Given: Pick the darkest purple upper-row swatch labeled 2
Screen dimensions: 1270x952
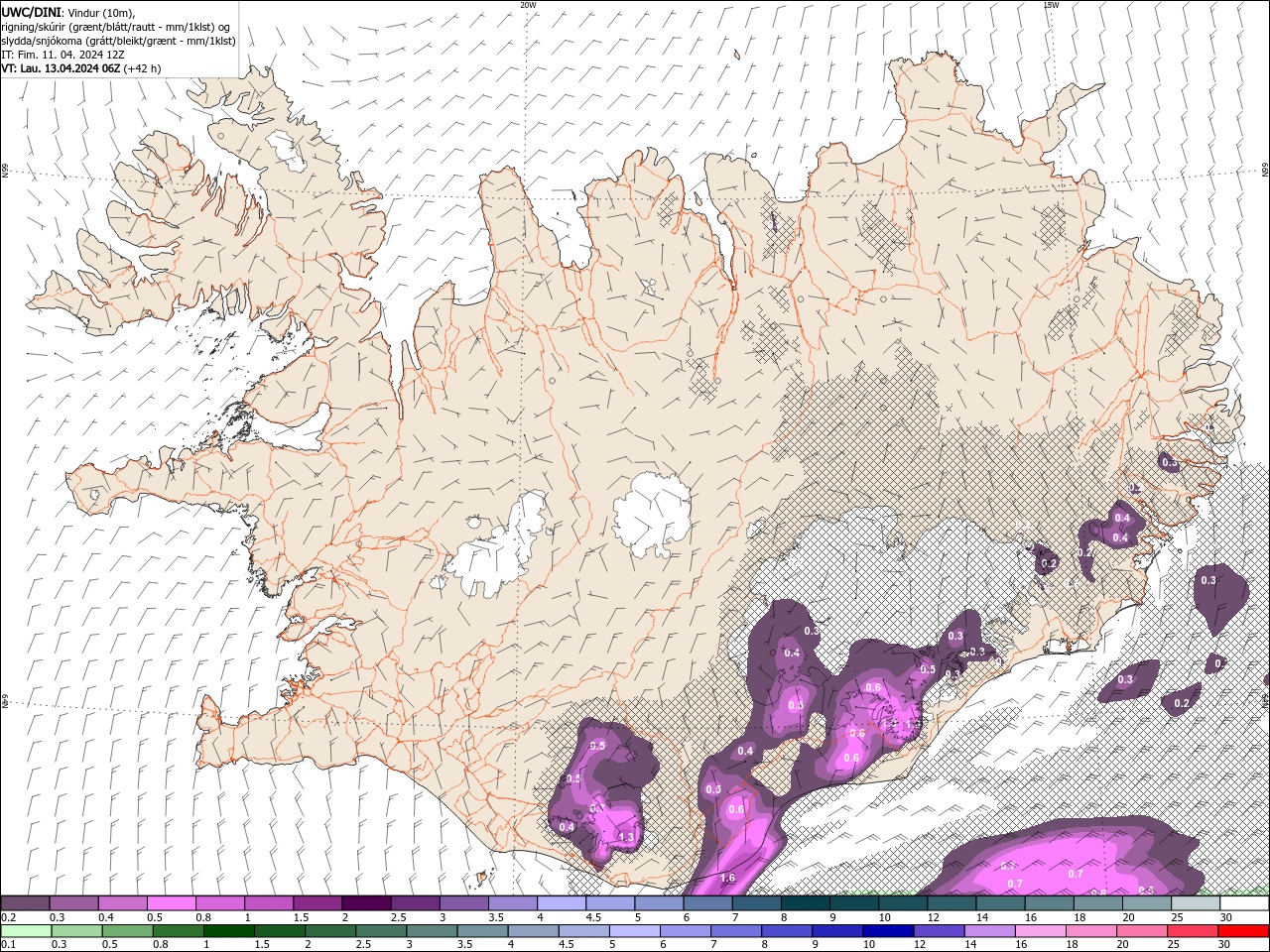Looking at the screenshot, I should [367, 902].
